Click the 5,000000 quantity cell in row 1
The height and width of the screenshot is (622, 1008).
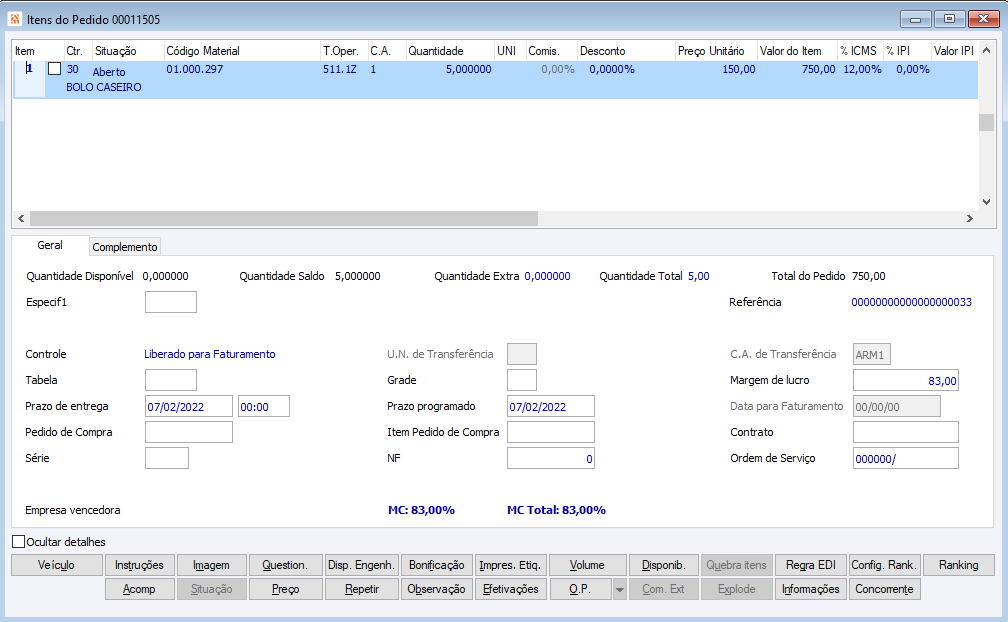coord(469,69)
